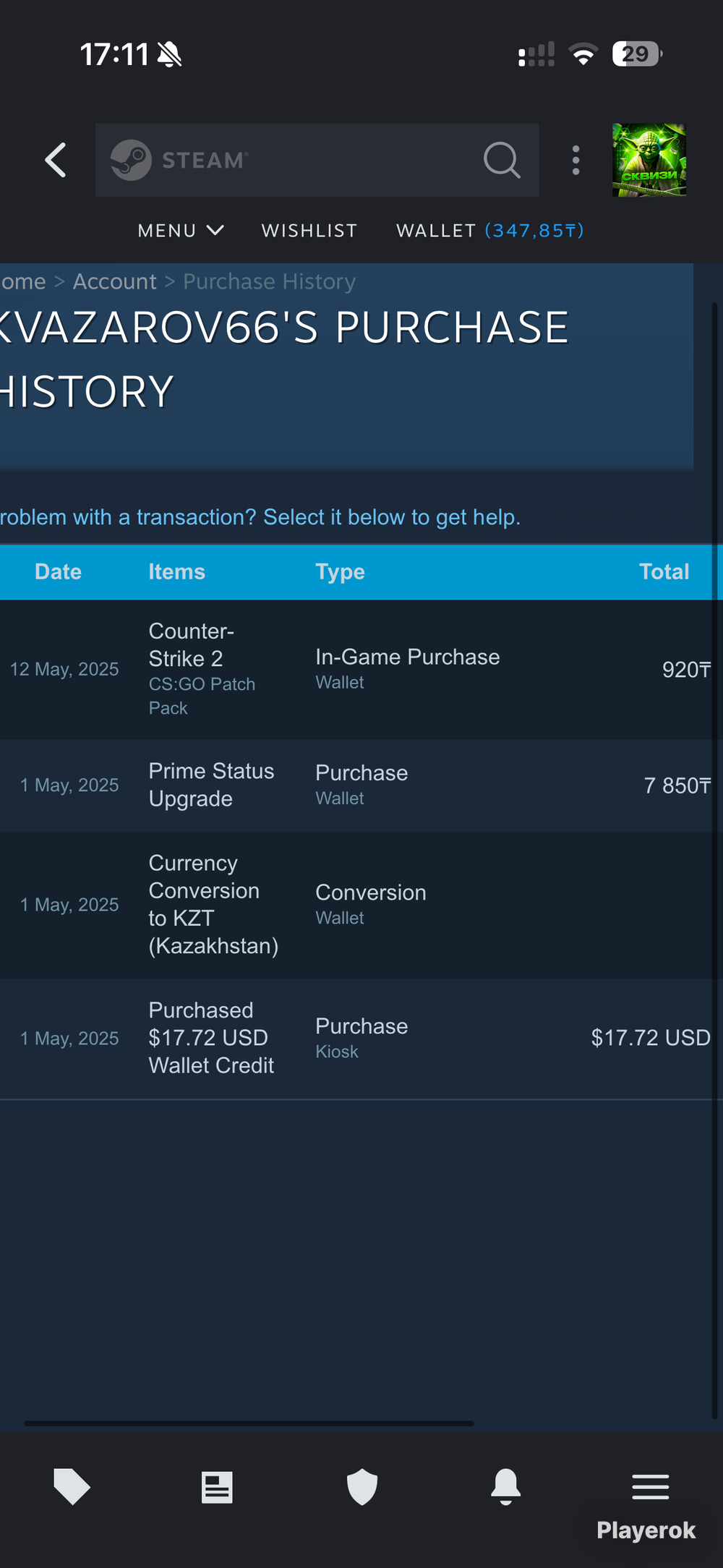Follow the Account breadcrumb link

114,281
